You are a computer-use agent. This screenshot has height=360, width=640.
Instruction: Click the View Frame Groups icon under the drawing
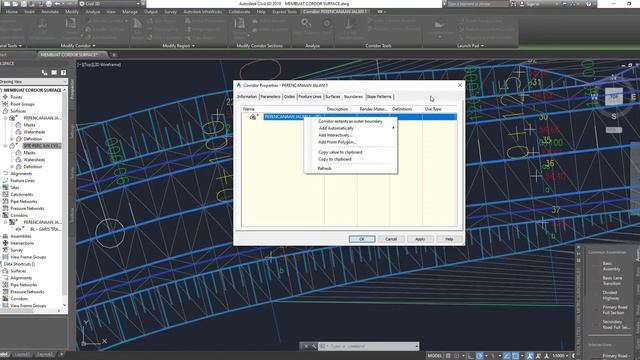coord(5,257)
